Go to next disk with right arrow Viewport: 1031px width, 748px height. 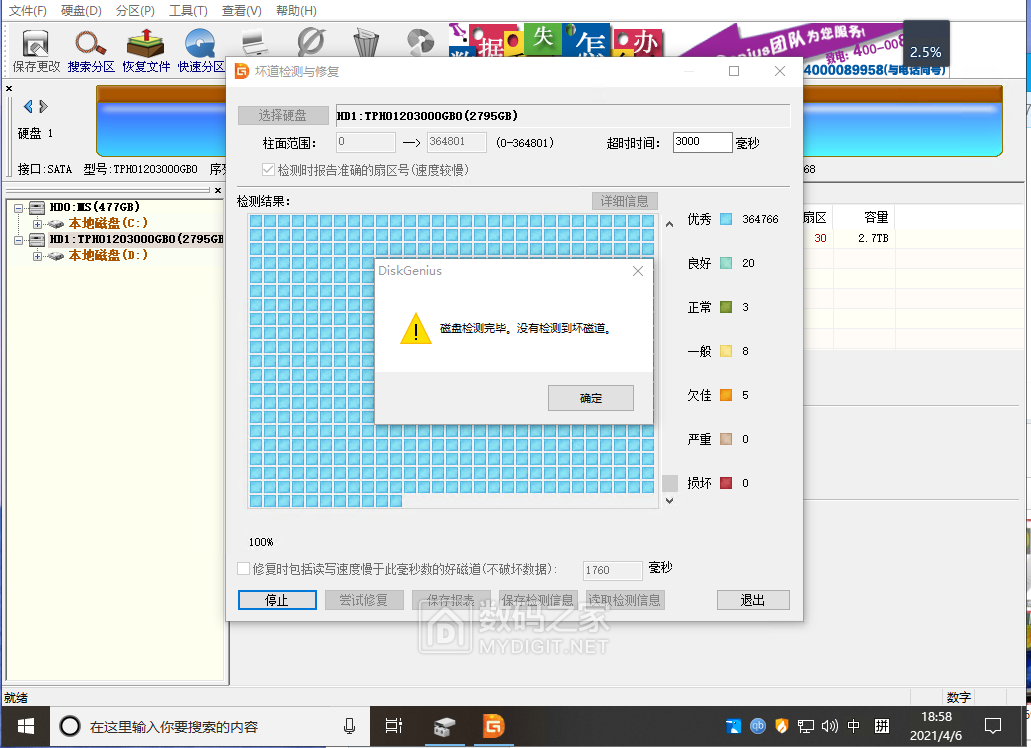(x=44, y=107)
